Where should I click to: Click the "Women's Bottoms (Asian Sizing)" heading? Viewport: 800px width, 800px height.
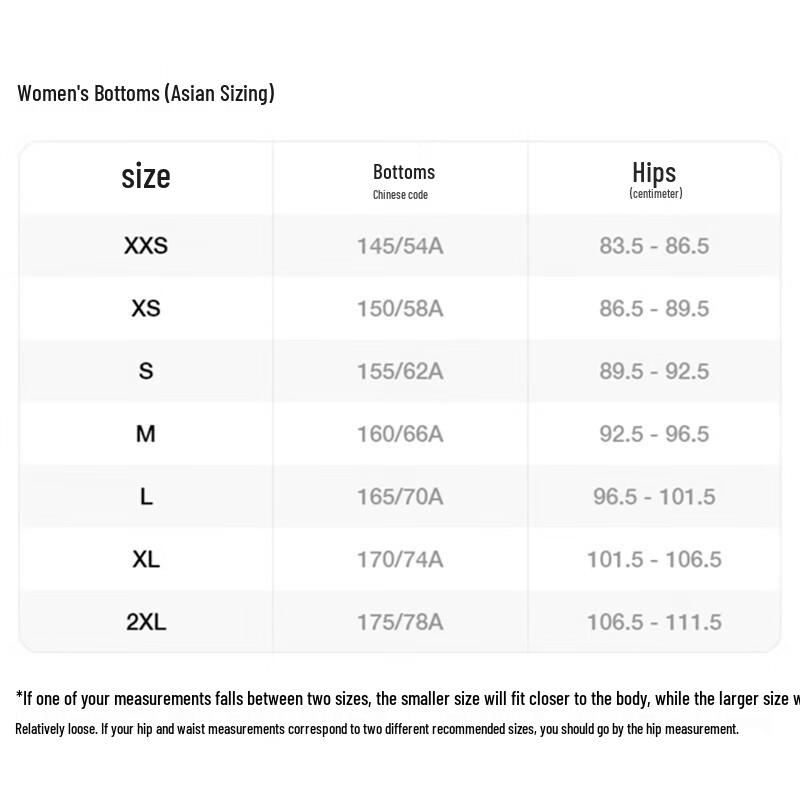click(146, 94)
